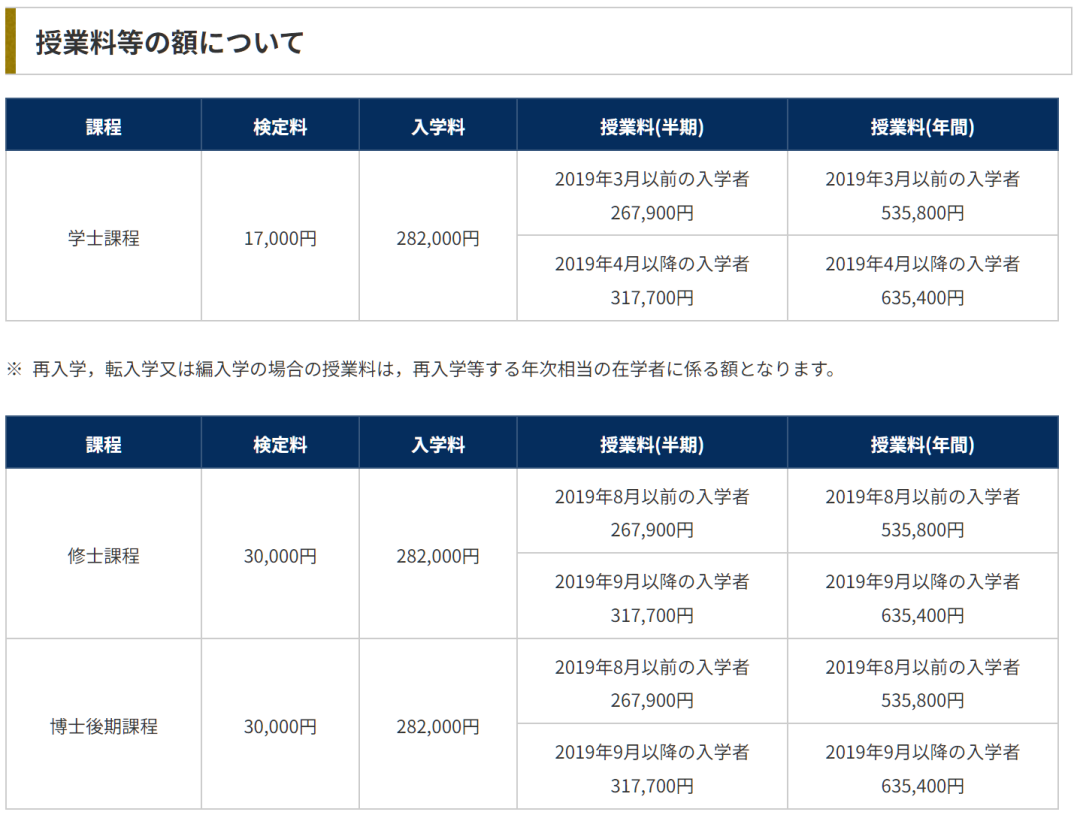Select the 修士課程 cell
Image resolution: width=1080 pixels, height=818 pixels.
pos(103,556)
